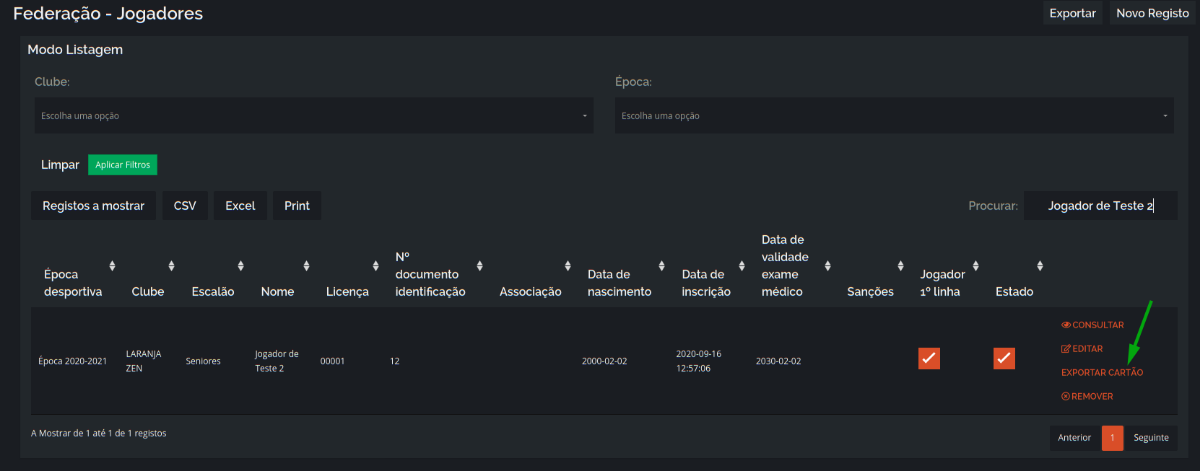Viewport: 1200px width, 471px height.
Task: Open Registos a mostrar menu
Action: (x=93, y=206)
